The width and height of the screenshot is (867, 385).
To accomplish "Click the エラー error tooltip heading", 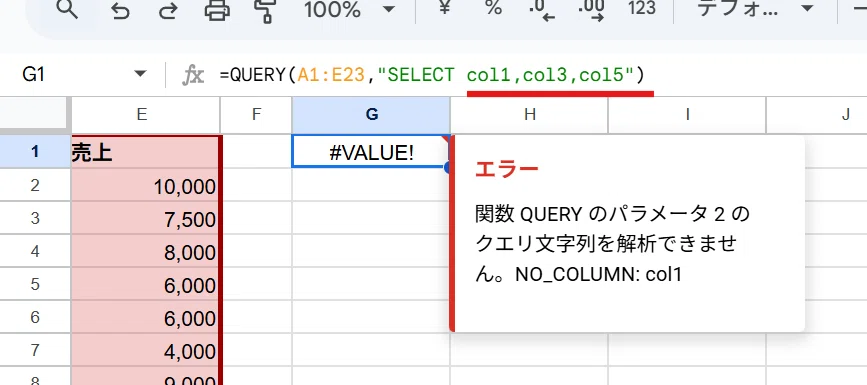I will [506, 169].
